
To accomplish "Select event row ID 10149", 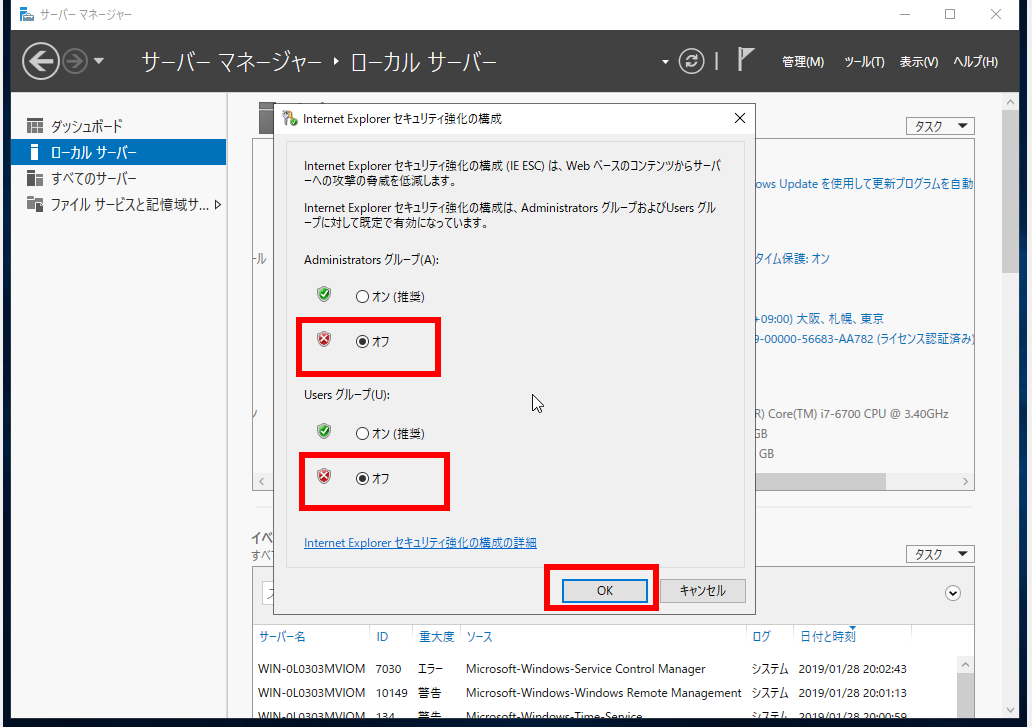I will [x=606, y=693].
